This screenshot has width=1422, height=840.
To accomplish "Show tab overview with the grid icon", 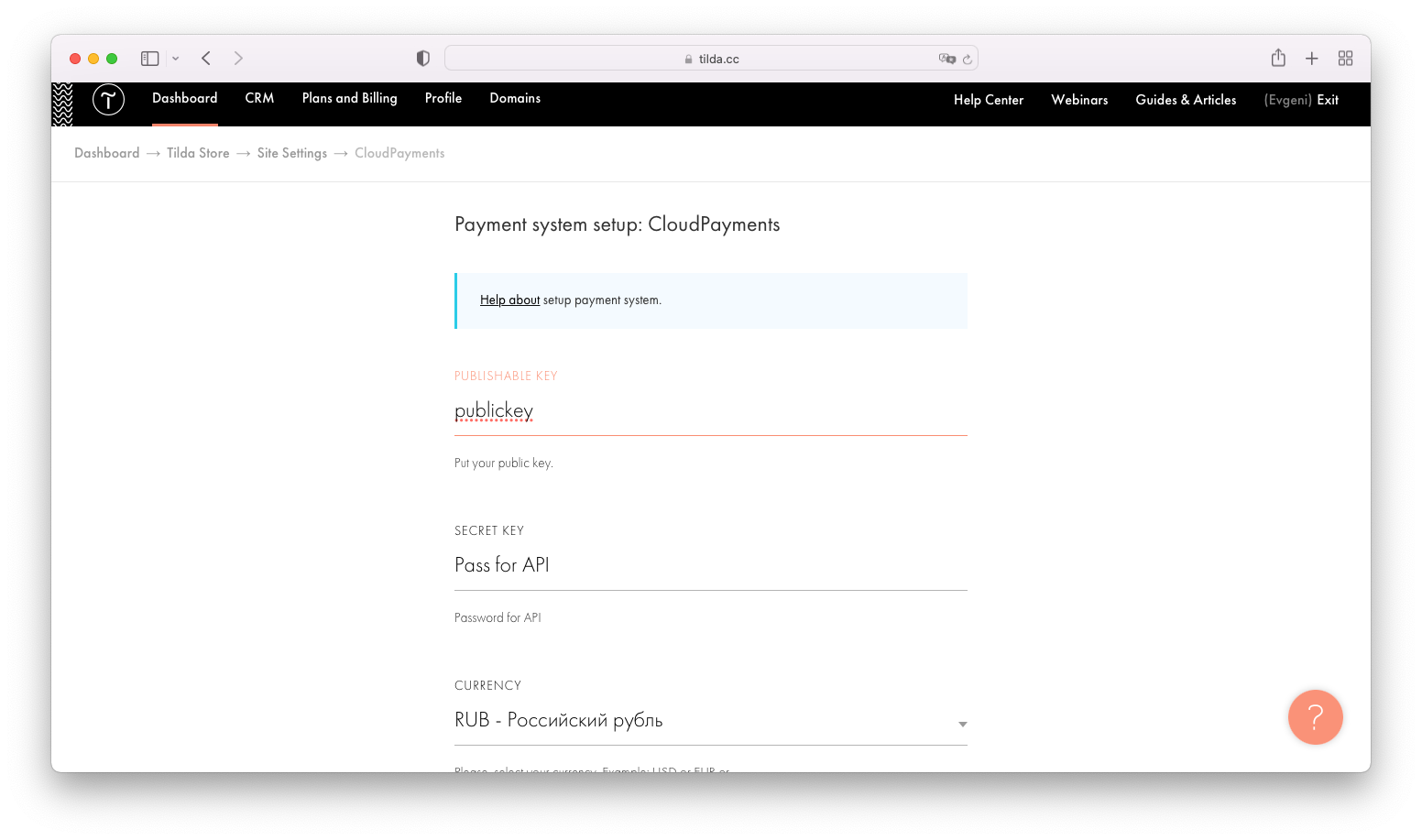I will click(1345, 58).
